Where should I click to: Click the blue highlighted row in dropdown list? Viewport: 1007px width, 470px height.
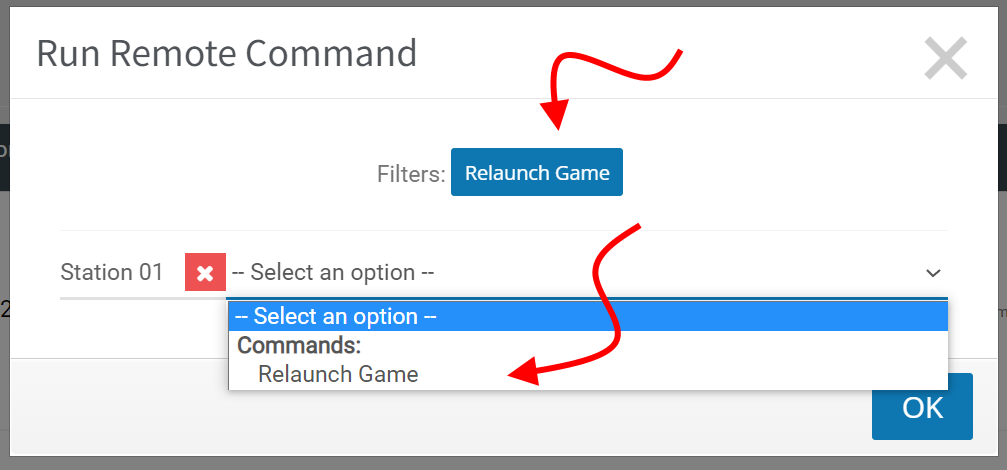[x=588, y=317]
